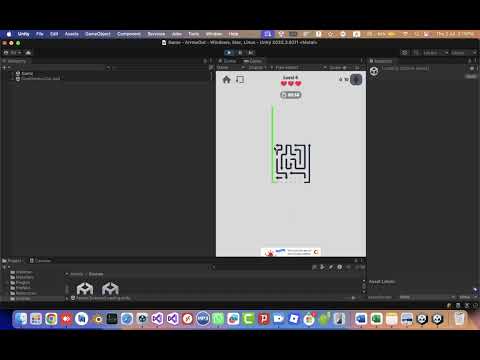Switch to the Scene view tab

click(227, 61)
